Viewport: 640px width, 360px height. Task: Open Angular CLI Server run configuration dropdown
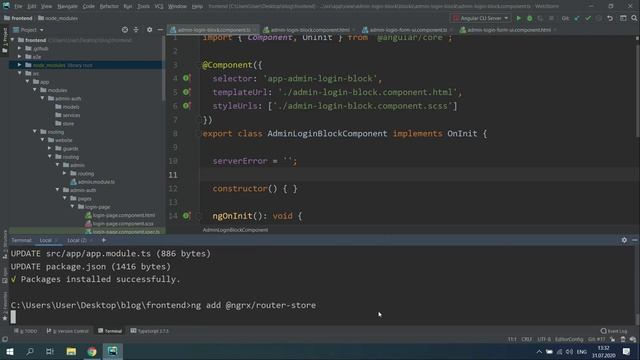point(481,18)
